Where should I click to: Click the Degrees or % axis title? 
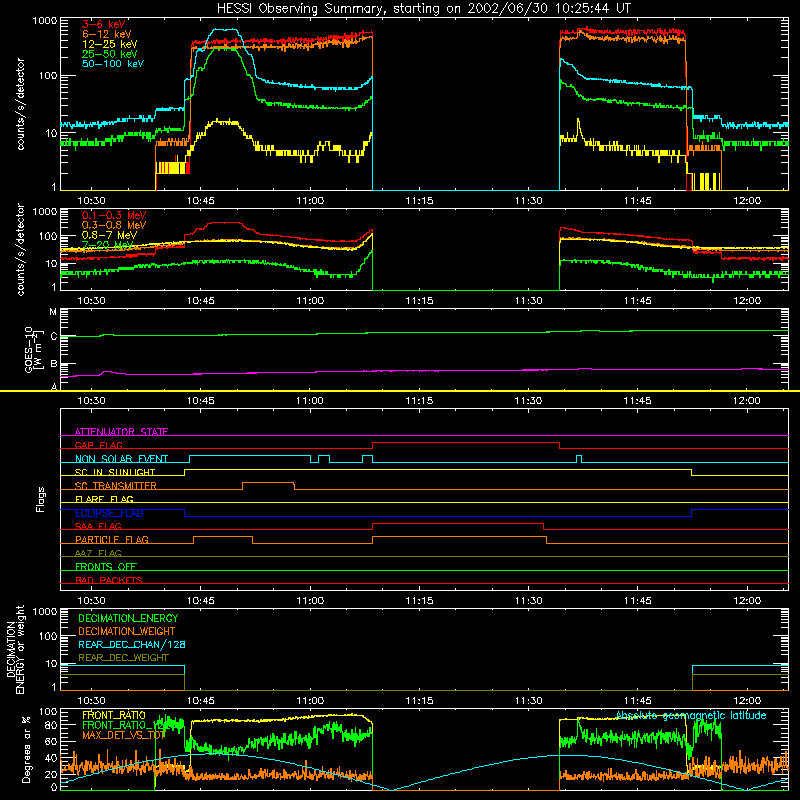click(x=26, y=749)
